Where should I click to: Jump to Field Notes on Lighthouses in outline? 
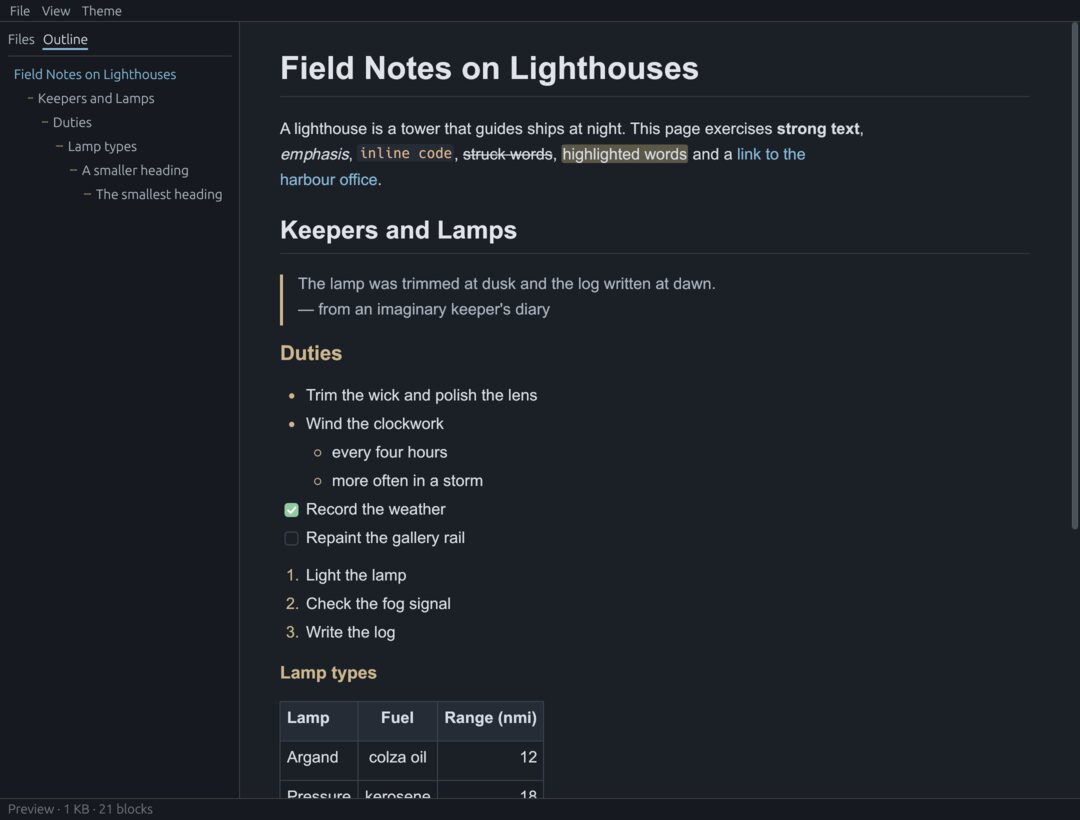[x=95, y=74]
